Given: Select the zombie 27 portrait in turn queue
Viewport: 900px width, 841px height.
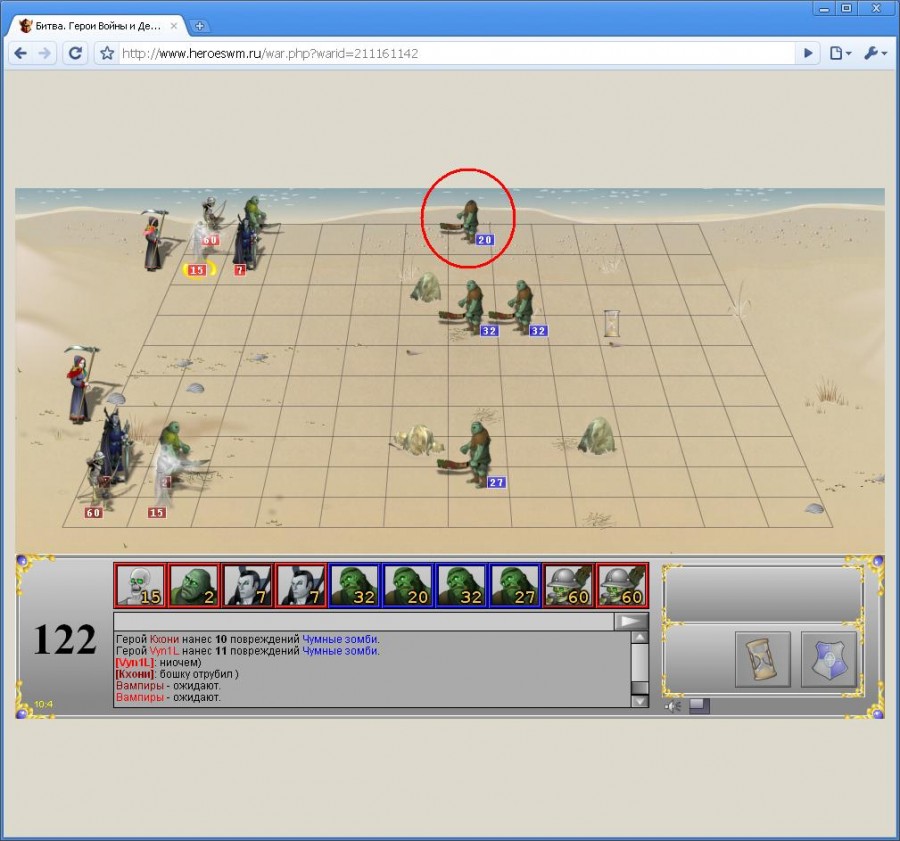Looking at the screenshot, I should [x=515, y=585].
